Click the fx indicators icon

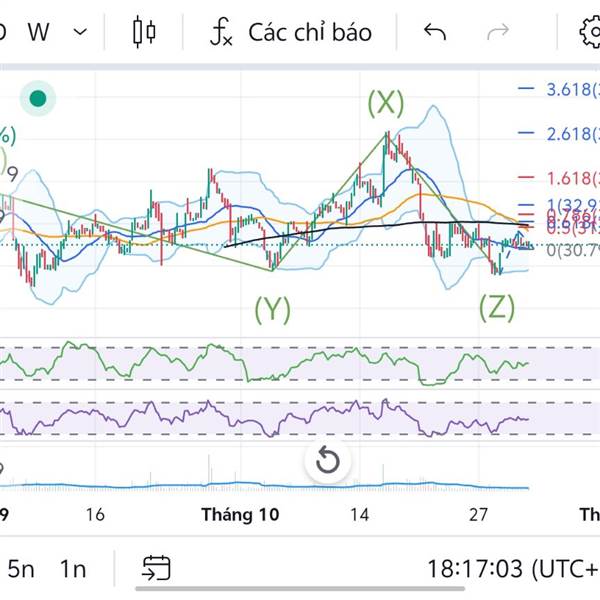pyautogui.click(x=221, y=32)
